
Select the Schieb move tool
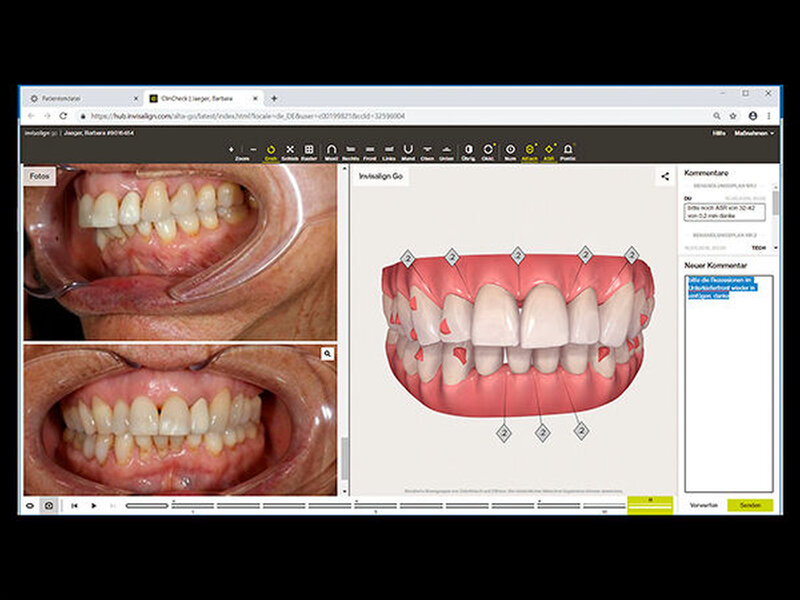(290, 152)
